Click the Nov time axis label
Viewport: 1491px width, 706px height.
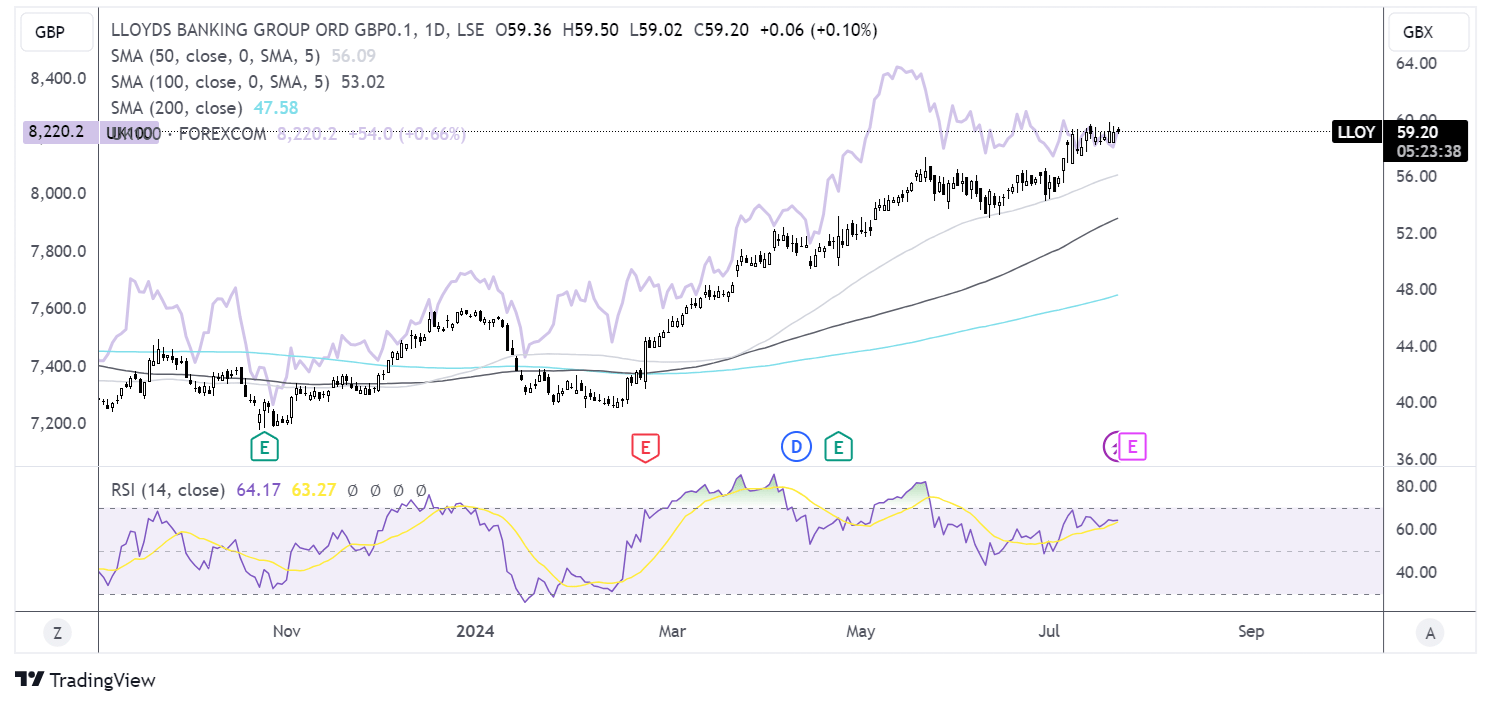tap(287, 631)
